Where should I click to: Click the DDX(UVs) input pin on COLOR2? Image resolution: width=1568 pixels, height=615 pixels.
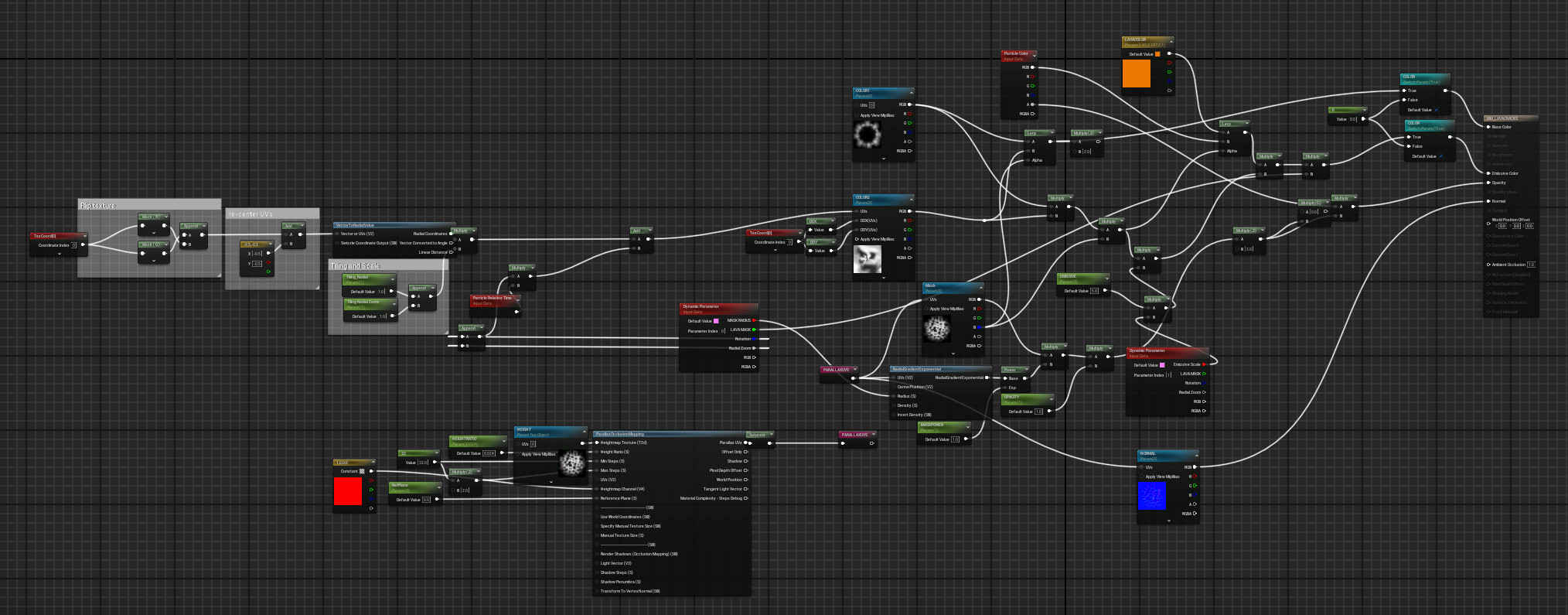(857, 220)
